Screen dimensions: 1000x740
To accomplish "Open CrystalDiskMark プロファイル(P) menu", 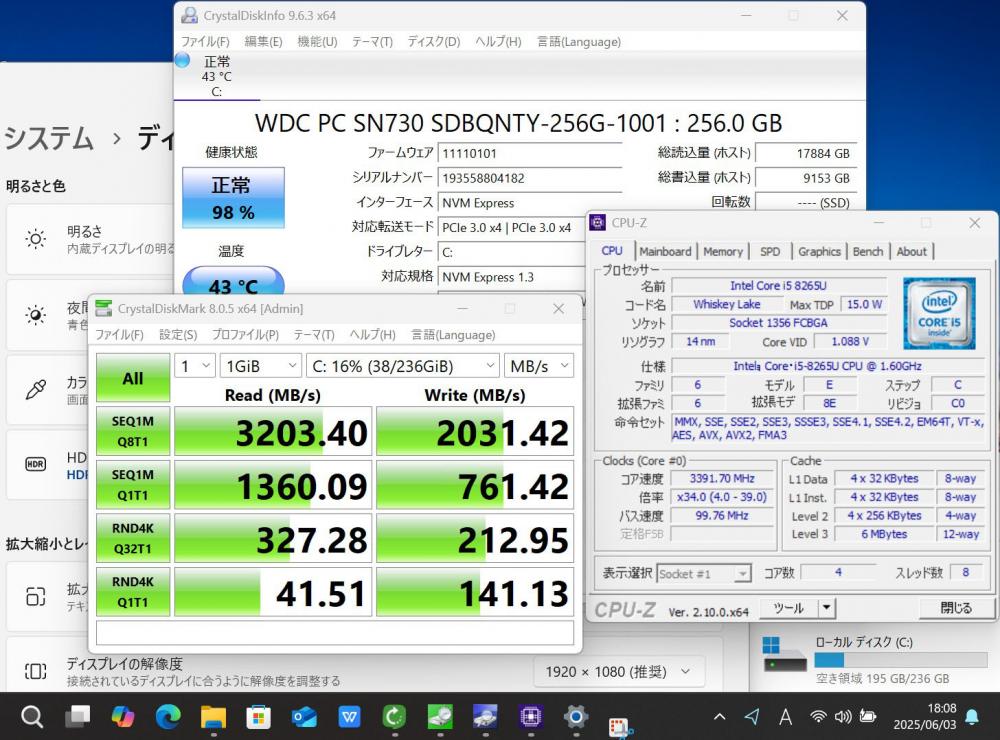I will tap(245, 335).
